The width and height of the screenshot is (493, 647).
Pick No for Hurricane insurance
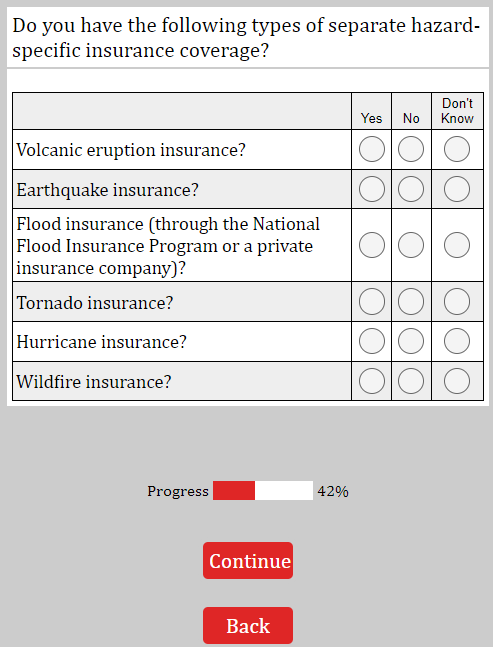coord(411,341)
